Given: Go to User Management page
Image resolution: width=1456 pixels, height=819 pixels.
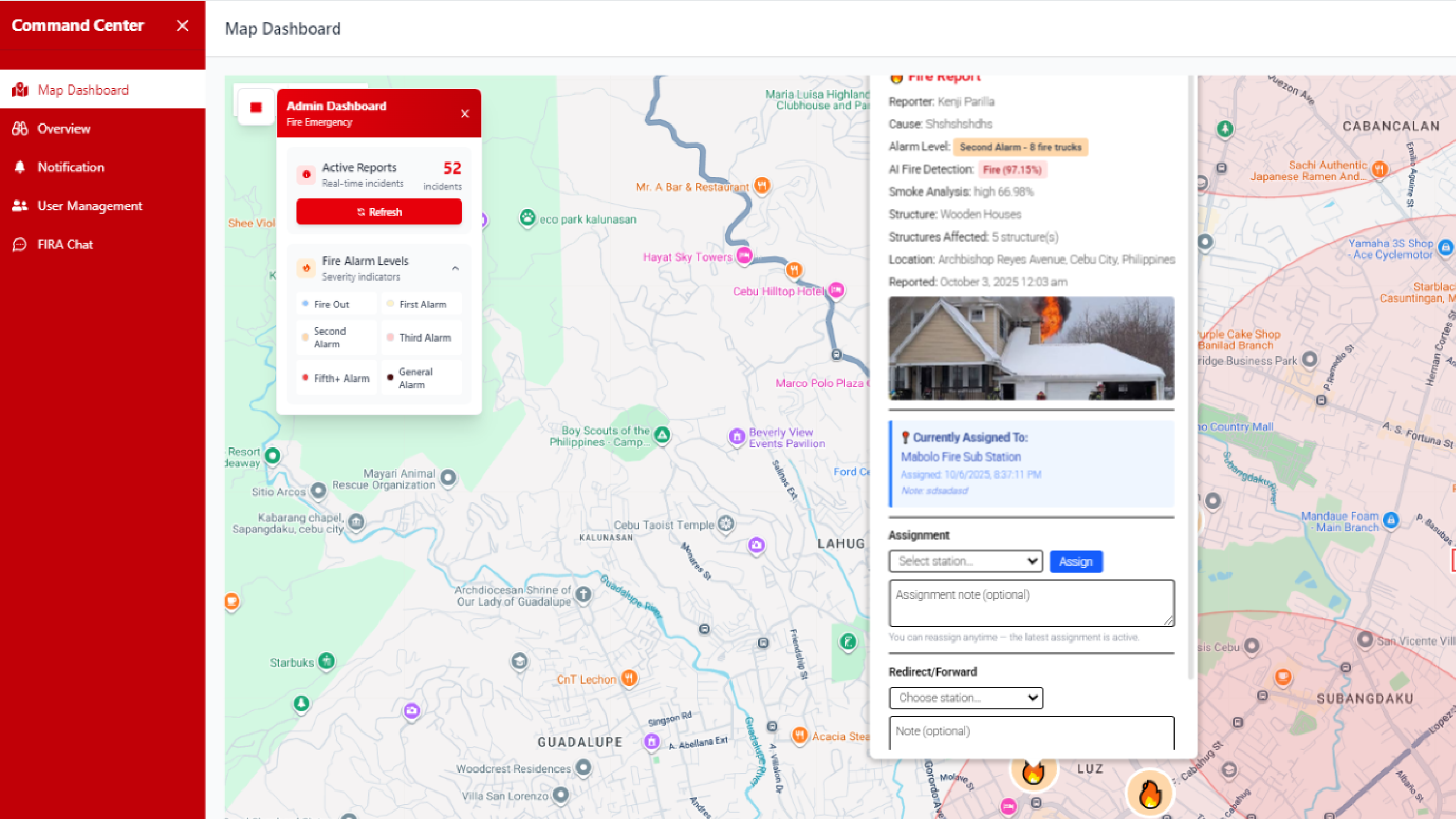Looking at the screenshot, I should click(x=89, y=206).
